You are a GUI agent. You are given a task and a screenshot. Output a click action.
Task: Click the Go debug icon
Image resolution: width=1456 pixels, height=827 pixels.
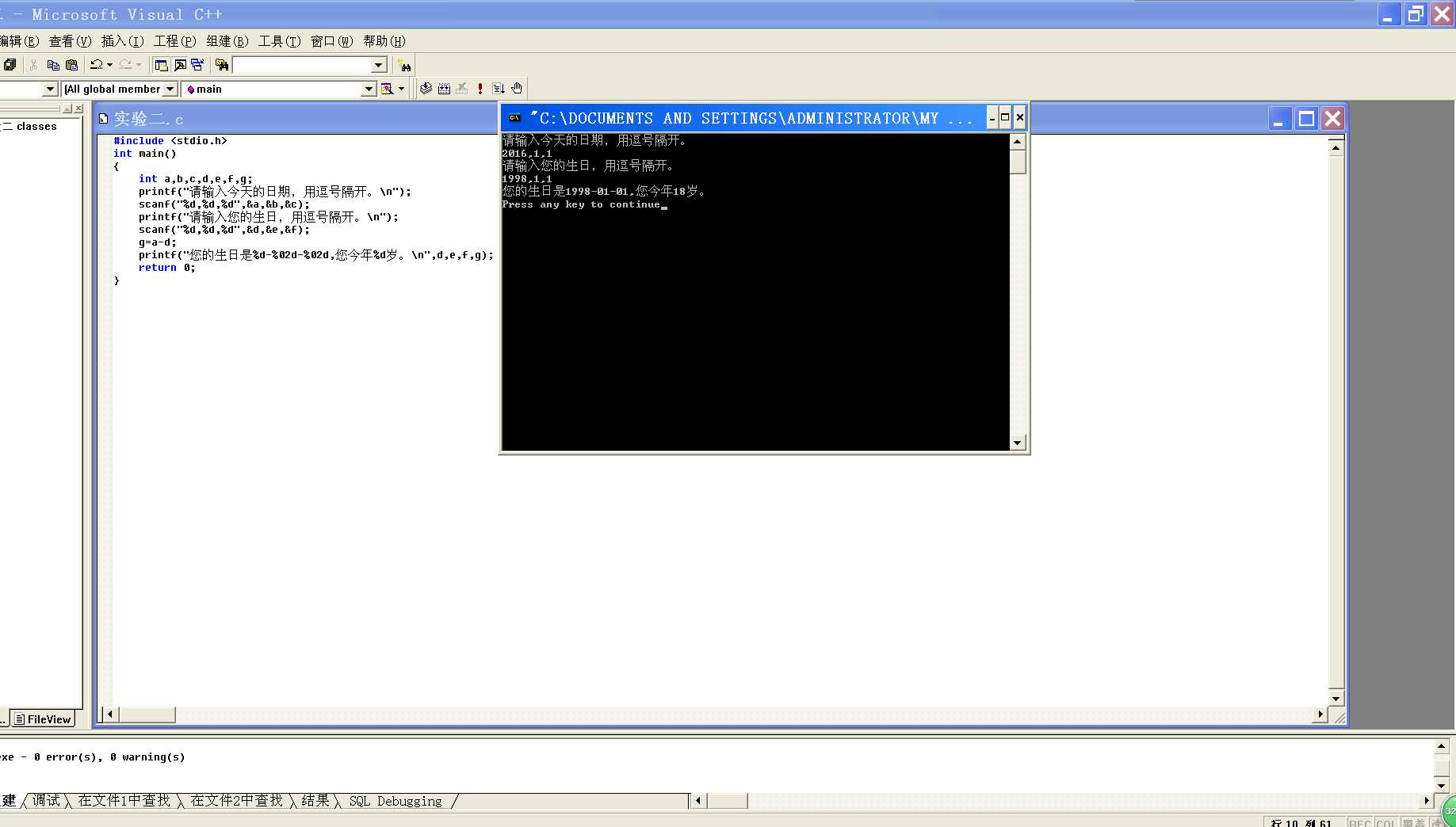click(499, 89)
